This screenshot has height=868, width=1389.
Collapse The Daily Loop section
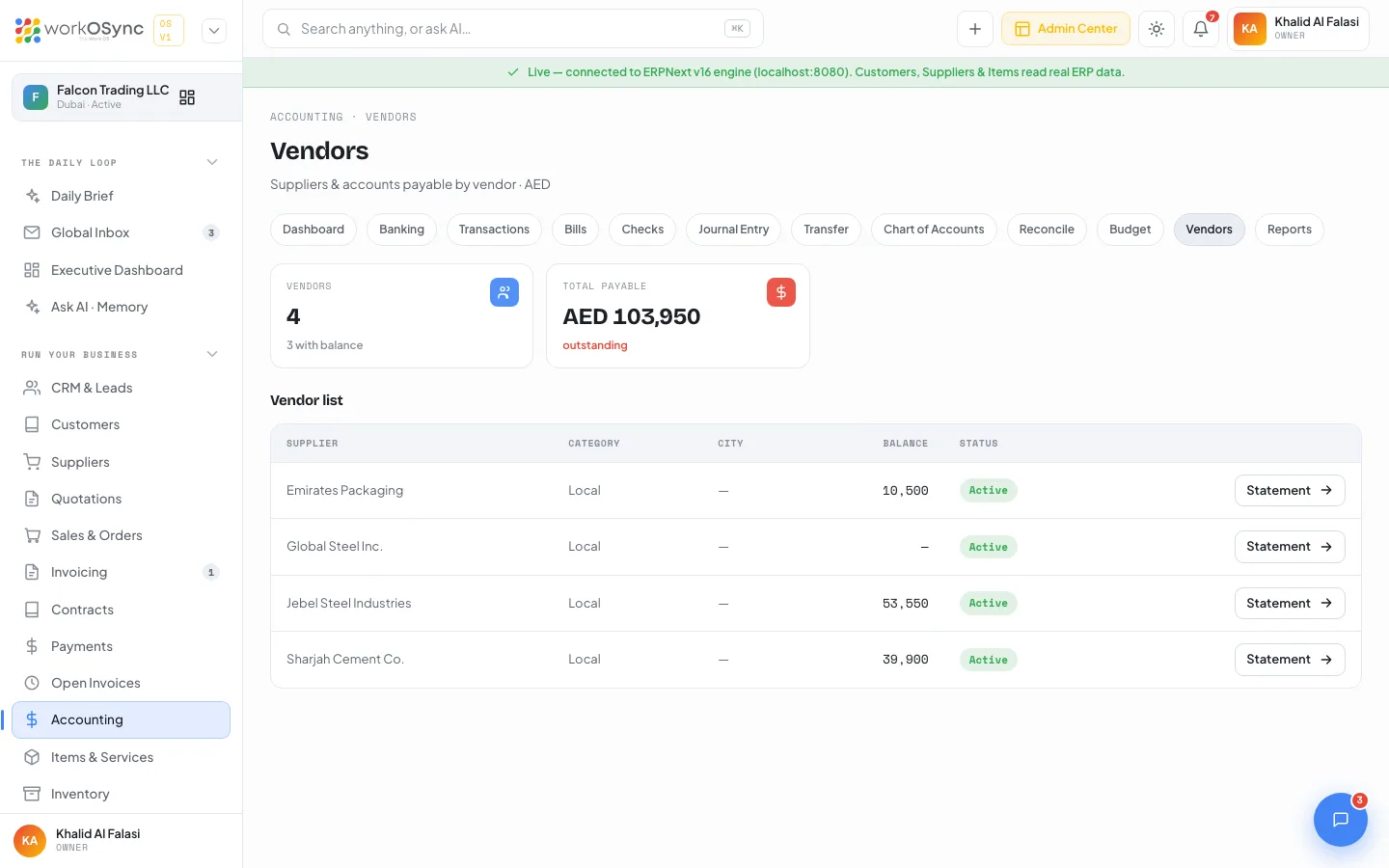click(212, 162)
